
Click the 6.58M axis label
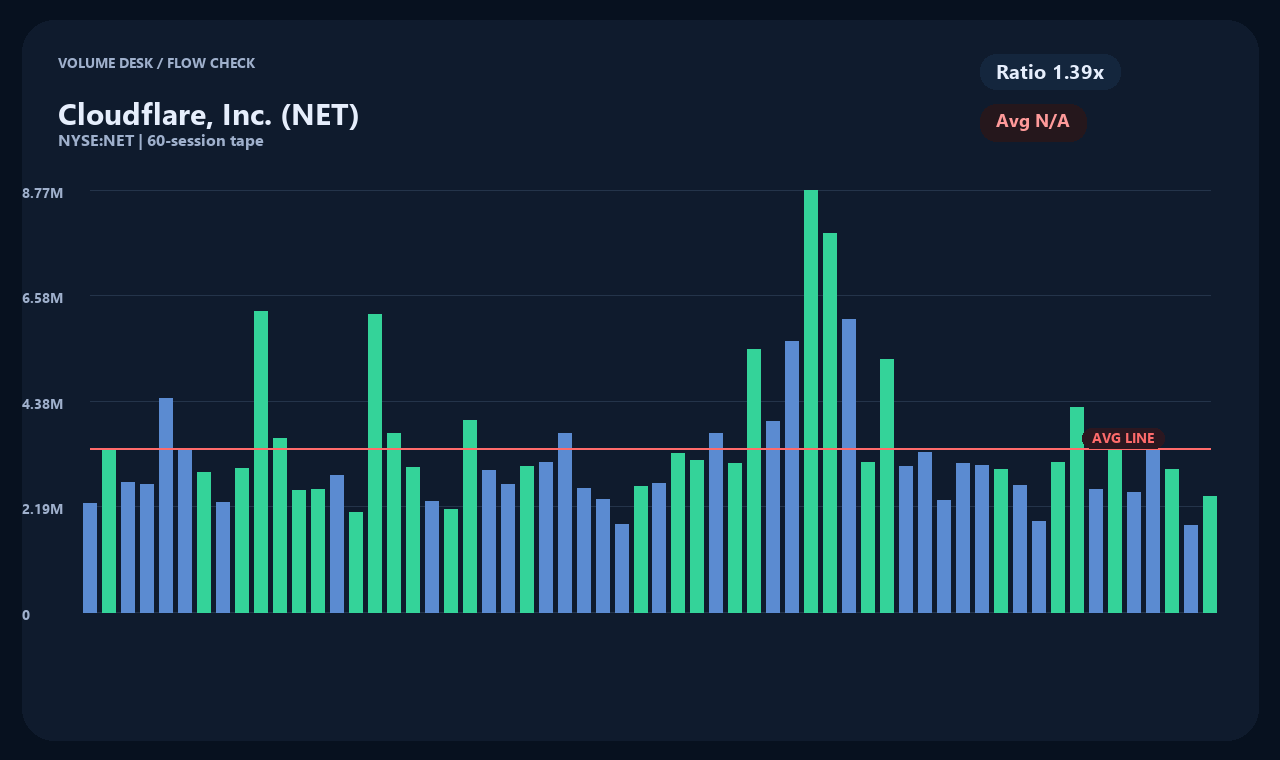(43, 298)
